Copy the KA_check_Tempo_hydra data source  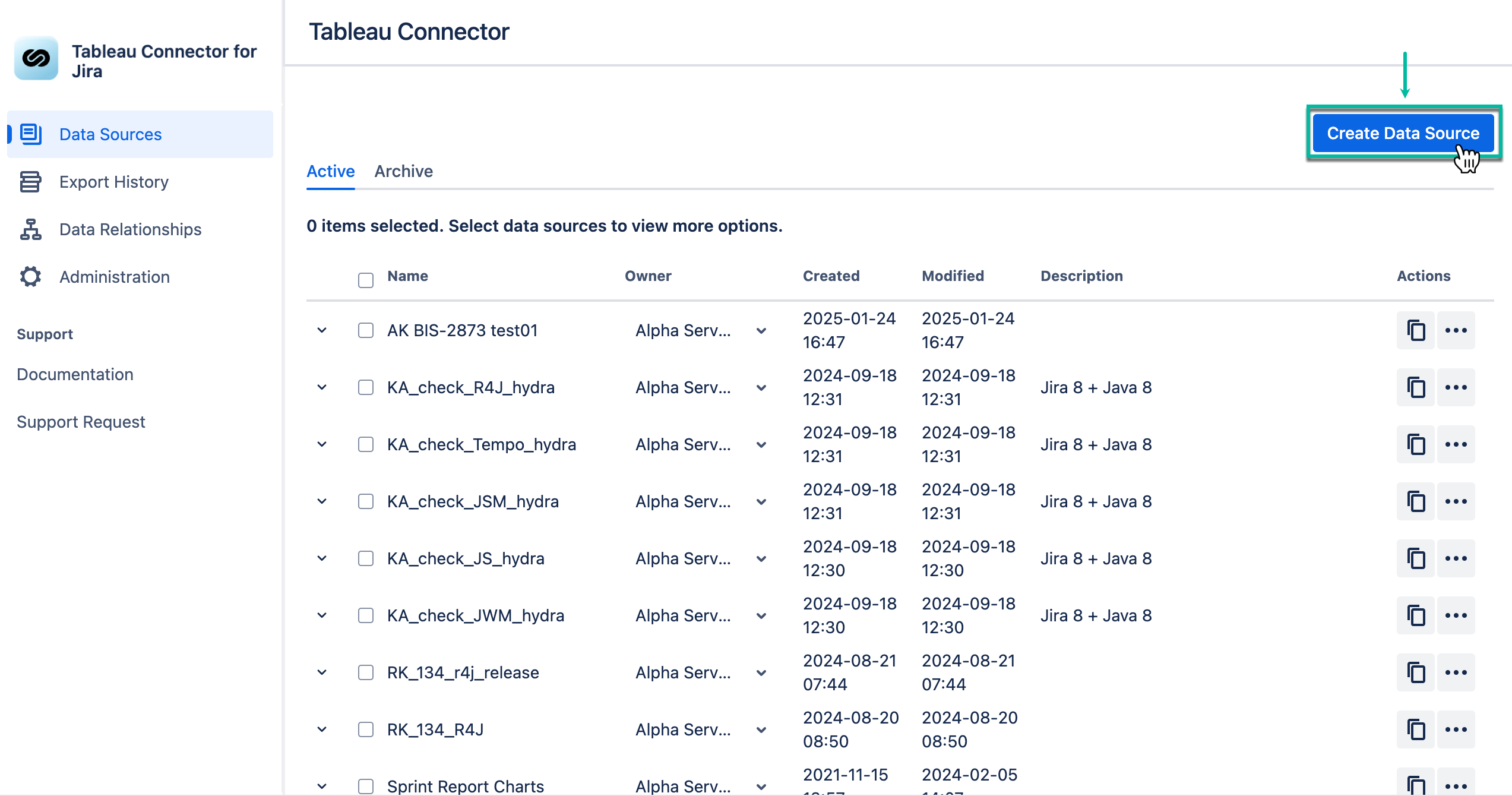1416,444
